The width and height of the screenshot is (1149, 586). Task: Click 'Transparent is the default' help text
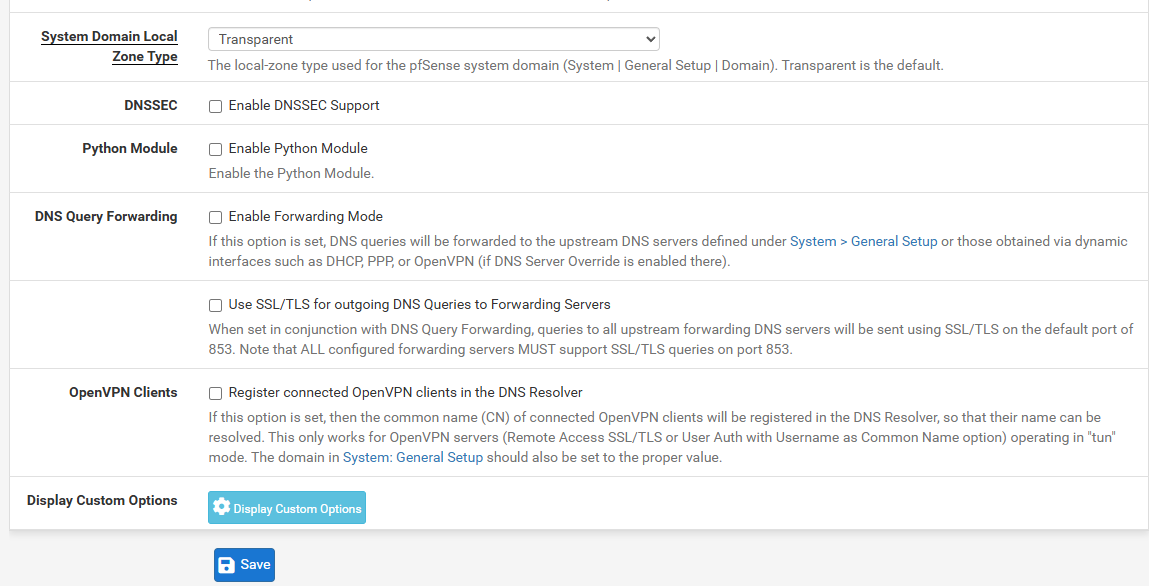coord(862,65)
